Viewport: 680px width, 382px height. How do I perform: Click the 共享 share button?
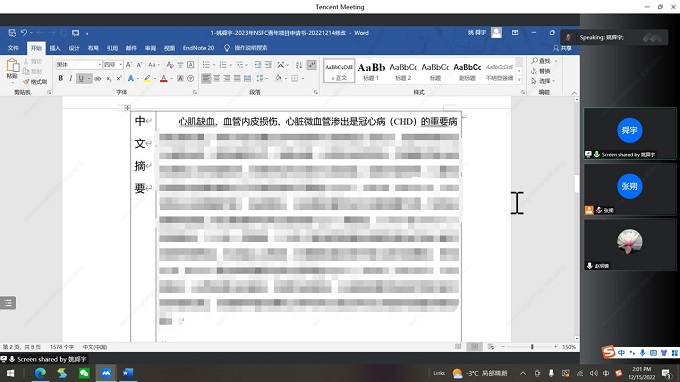[x=562, y=48]
